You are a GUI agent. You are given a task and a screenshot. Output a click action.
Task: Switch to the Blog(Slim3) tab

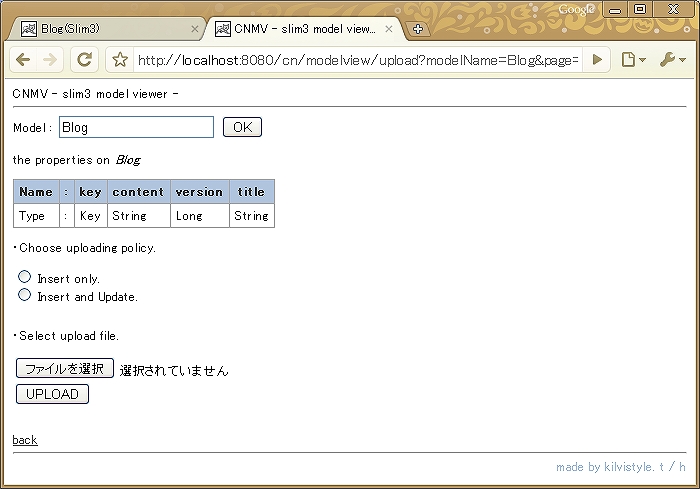[107, 29]
